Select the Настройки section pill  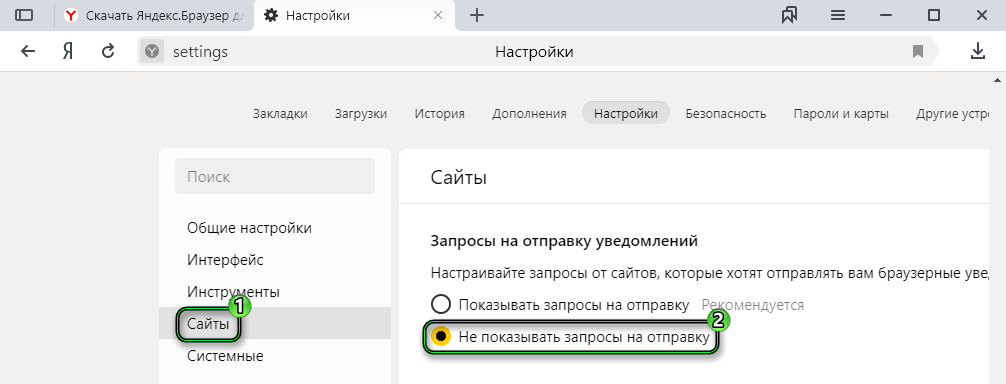[626, 113]
